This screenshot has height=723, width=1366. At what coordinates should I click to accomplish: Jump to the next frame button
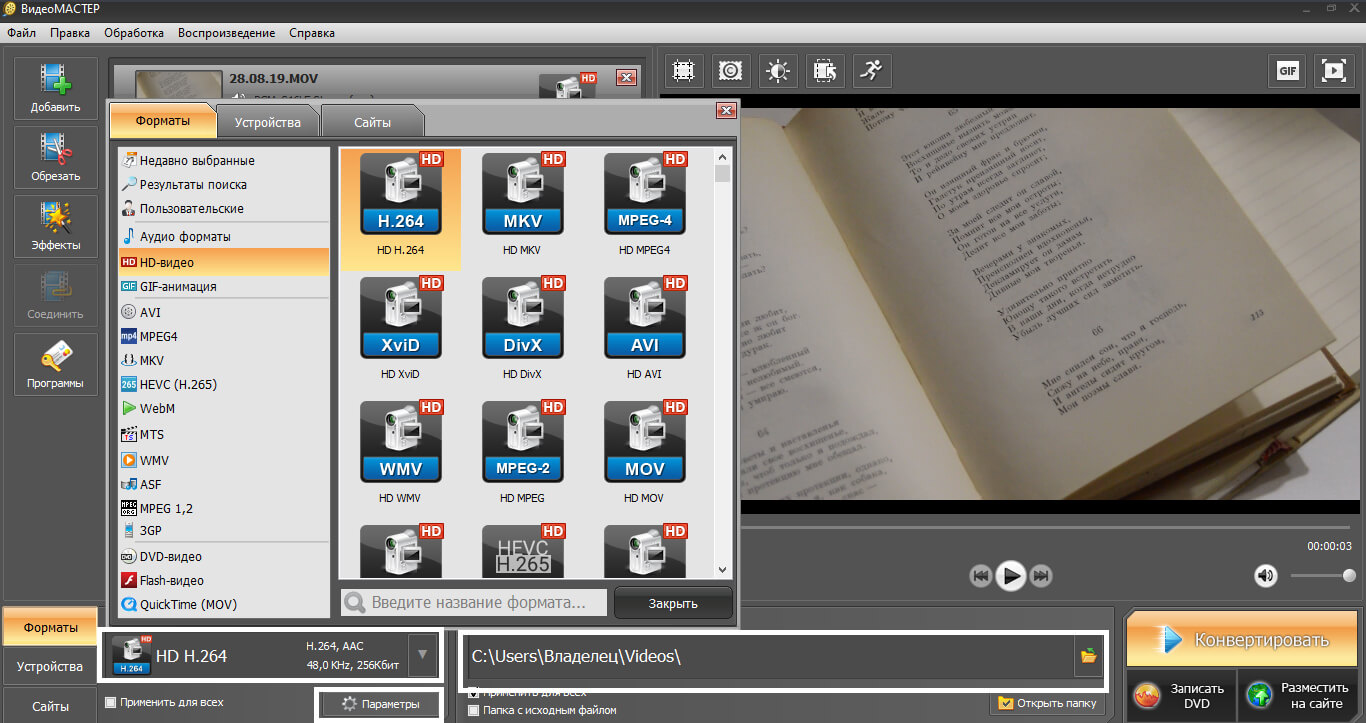point(1041,575)
